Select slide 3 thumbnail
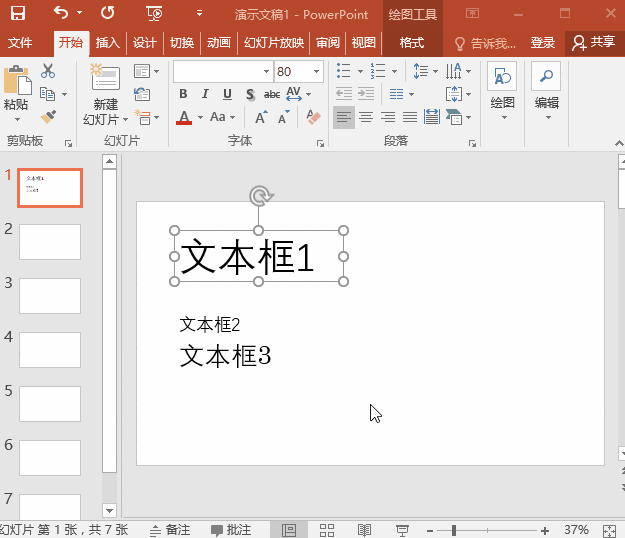The height and width of the screenshot is (538, 625). pyautogui.click(x=50, y=296)
